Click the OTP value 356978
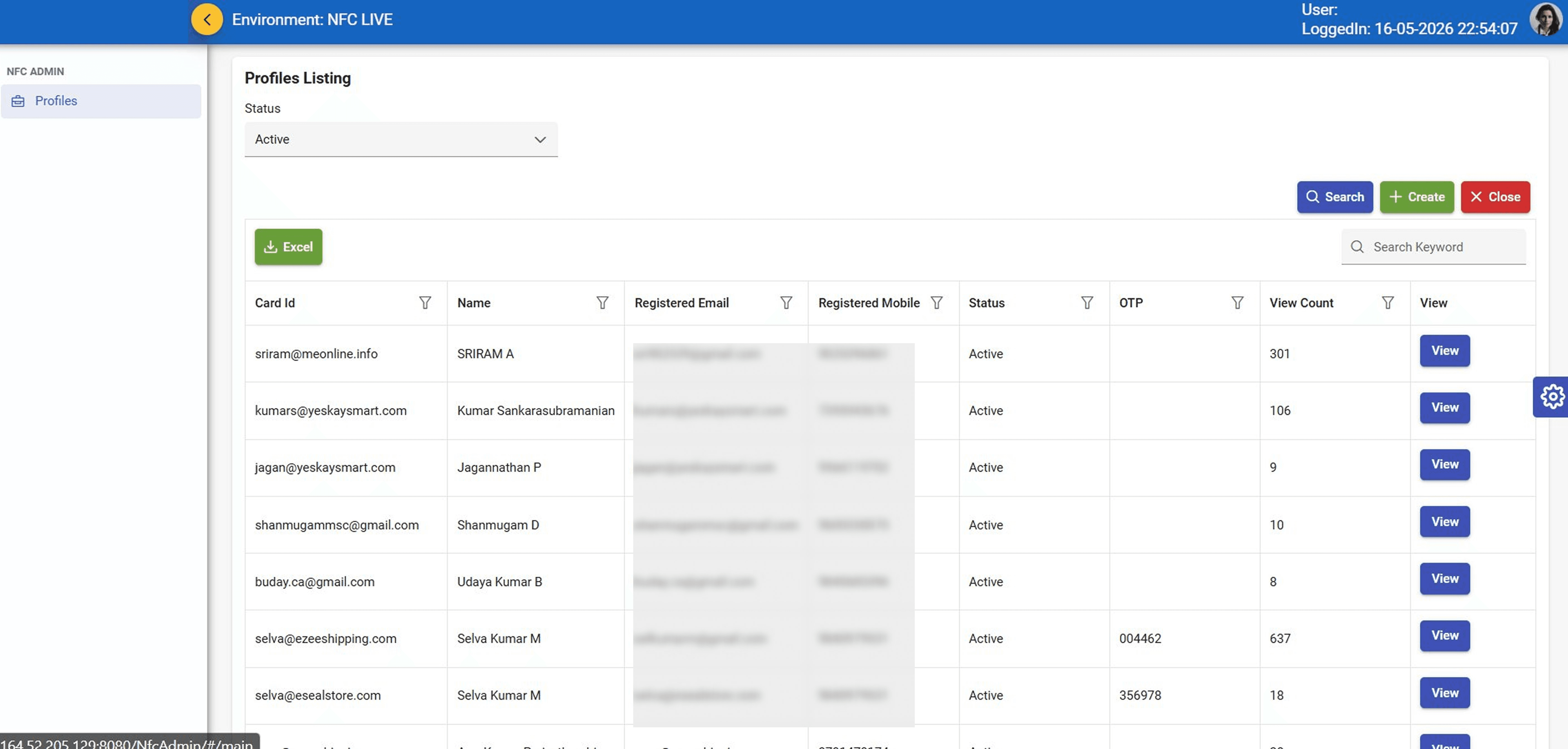Image resolution: width=1568 pixels, height=749 pixels. pos(1140,696)
